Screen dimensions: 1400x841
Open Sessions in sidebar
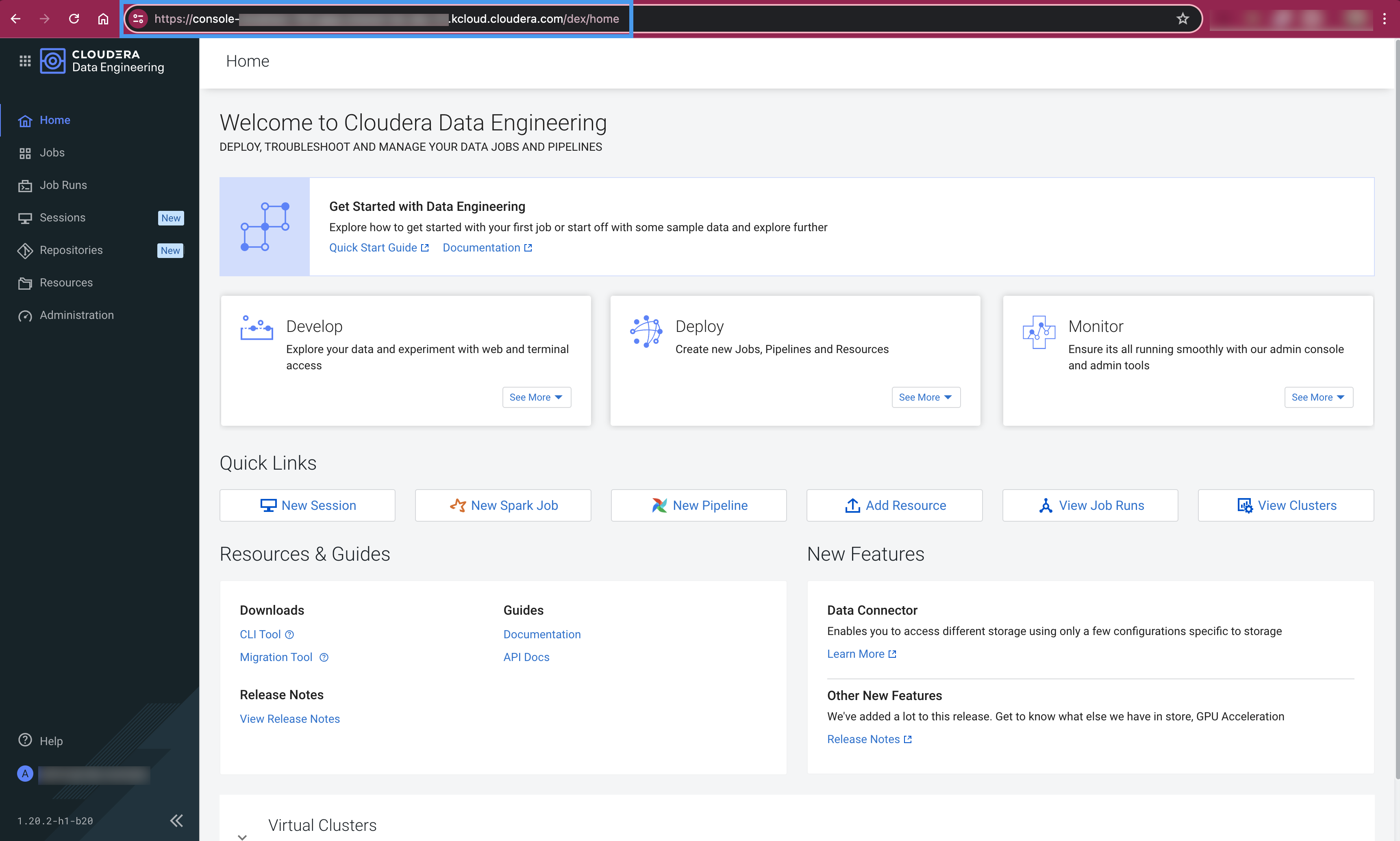62,218
